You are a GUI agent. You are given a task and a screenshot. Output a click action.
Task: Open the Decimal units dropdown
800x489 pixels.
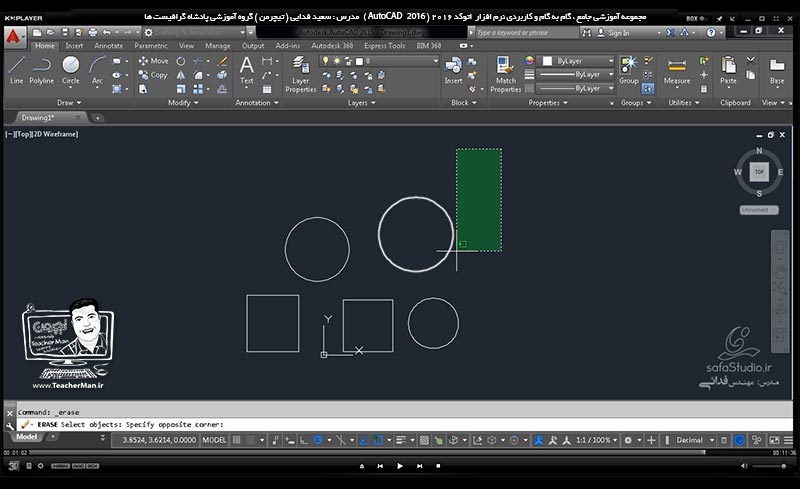(x=695, y=440)
